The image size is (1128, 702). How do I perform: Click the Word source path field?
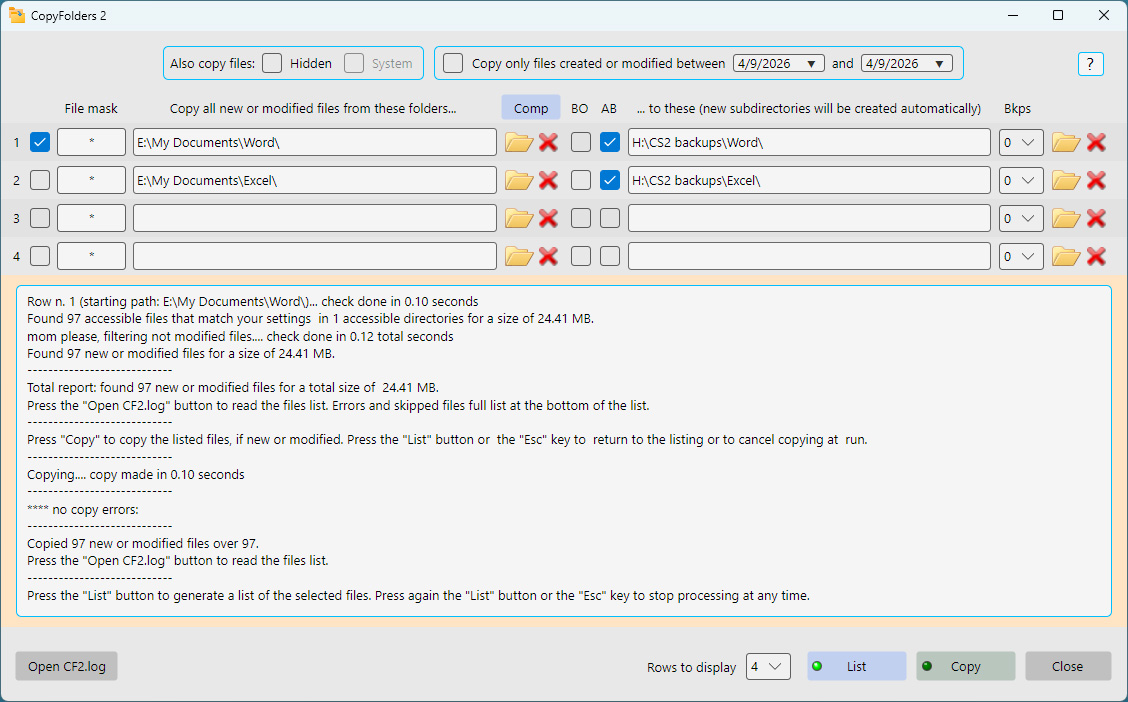click(314, 142)
